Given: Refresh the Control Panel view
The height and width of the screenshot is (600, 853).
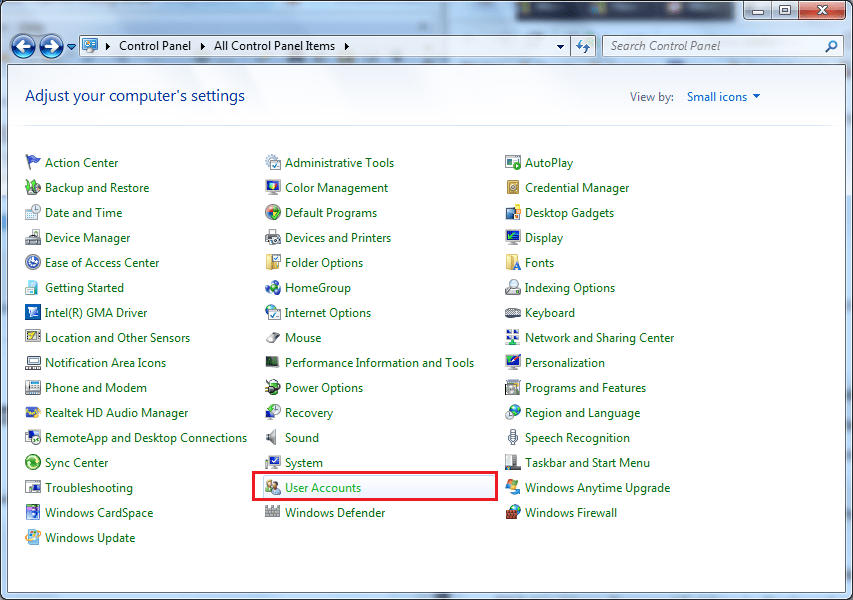Looking at the screenshot, I should (x=583, y=47).
